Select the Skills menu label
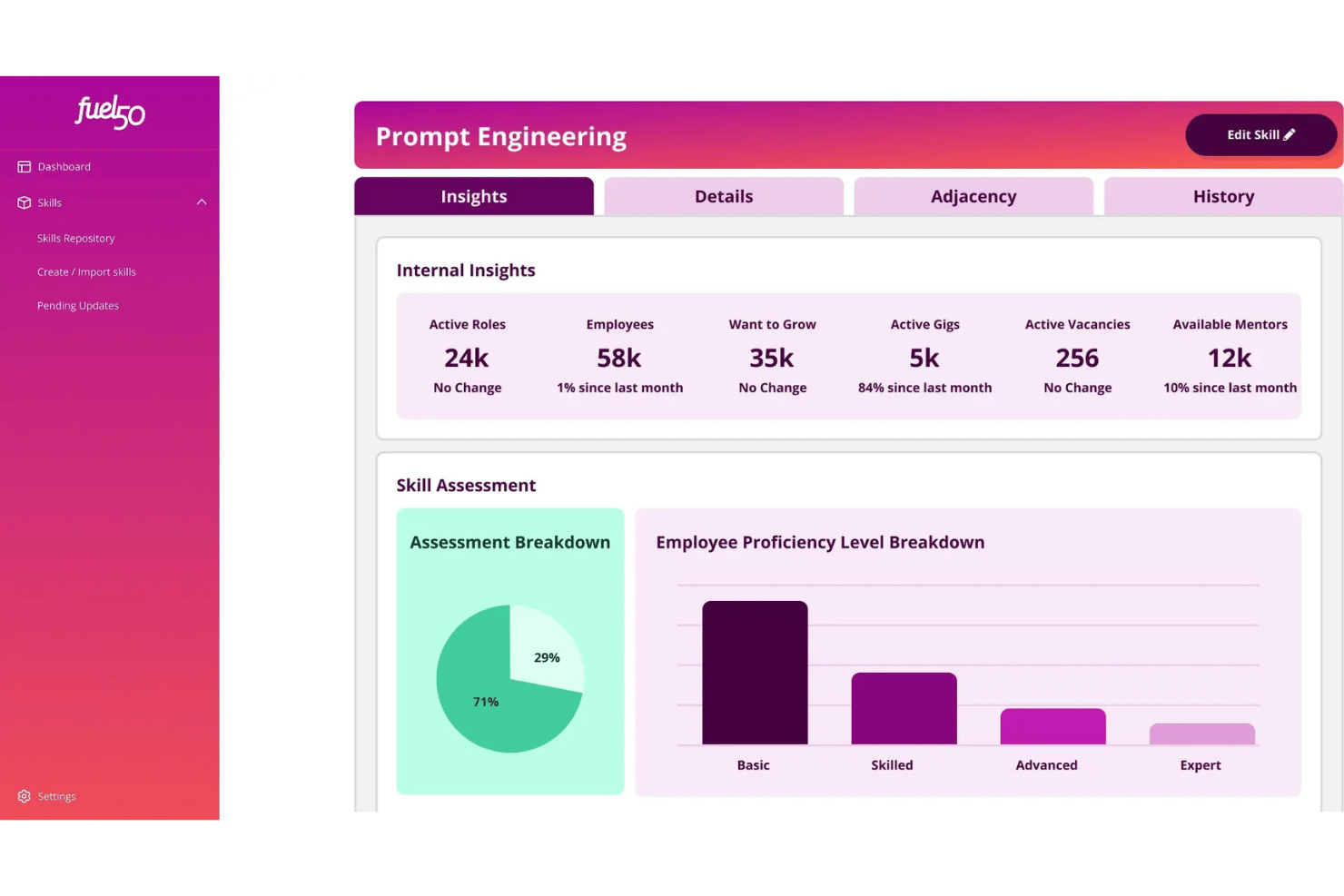This screenshot has width=1344, height=896. (50, 202)
